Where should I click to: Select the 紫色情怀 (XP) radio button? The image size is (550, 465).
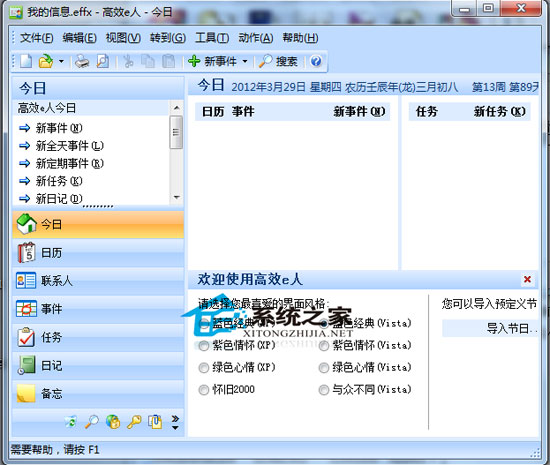(x=204, y=346)
